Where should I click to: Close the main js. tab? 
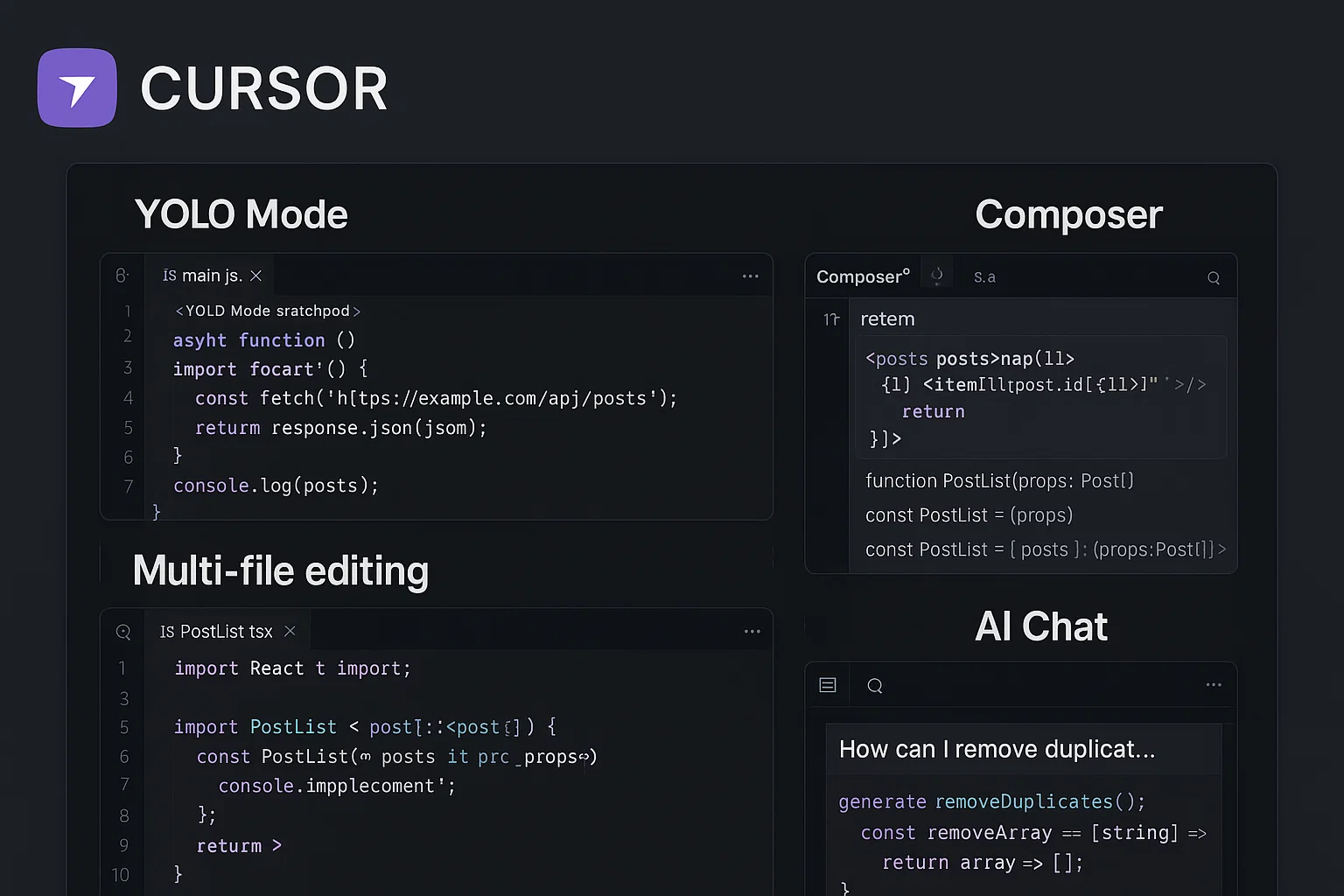[x=256, y=276]
